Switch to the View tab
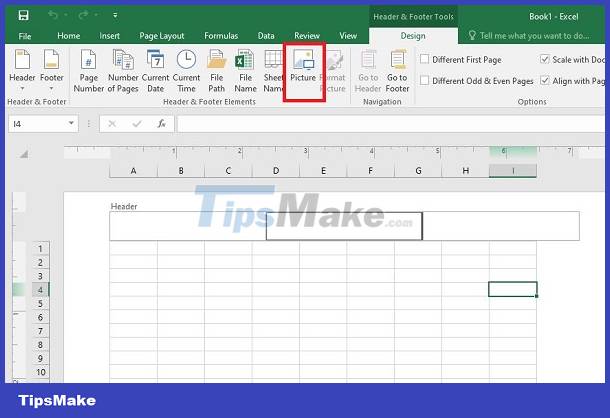 348,36
